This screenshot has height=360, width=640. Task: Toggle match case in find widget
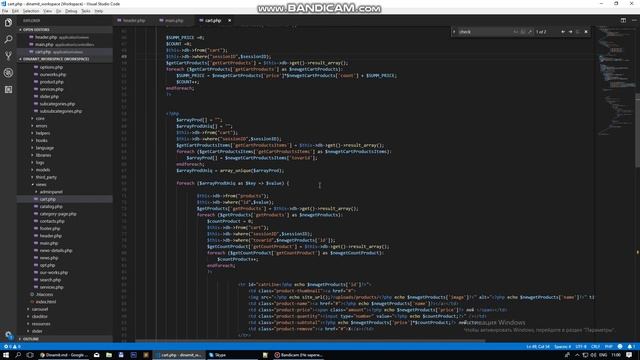click(x=516, y=32)
